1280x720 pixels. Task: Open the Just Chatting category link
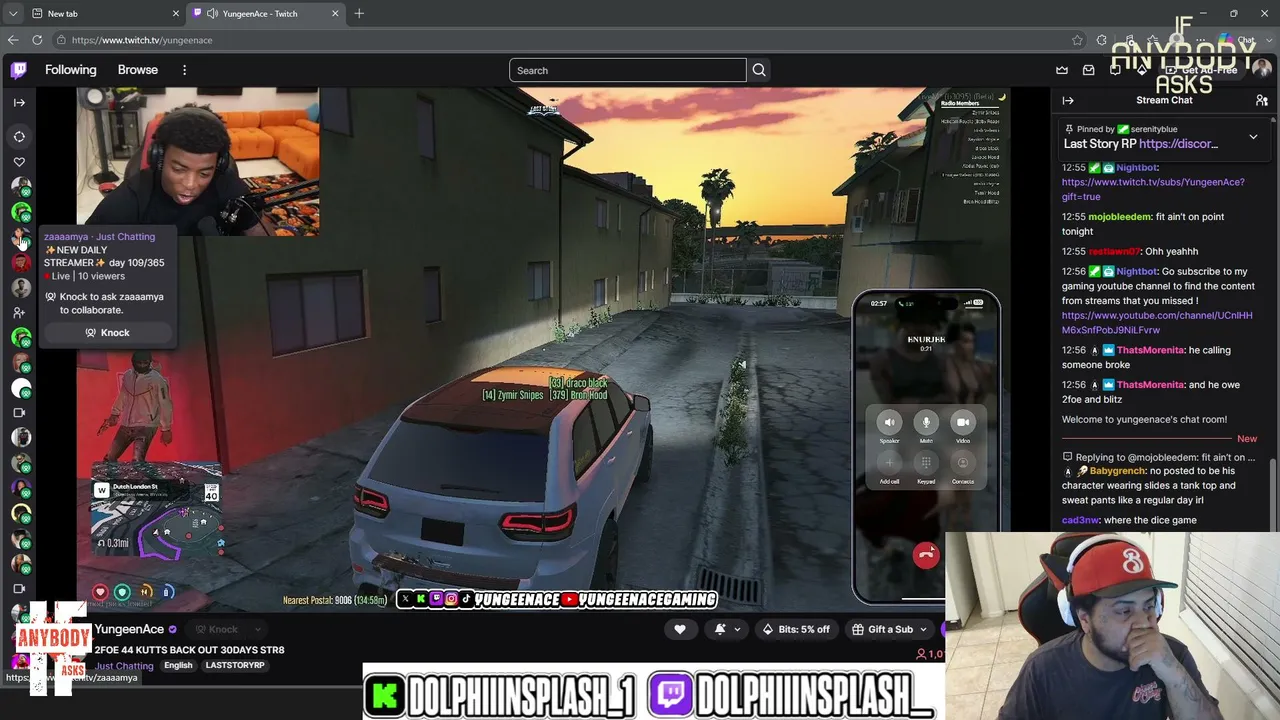[124, 665]
